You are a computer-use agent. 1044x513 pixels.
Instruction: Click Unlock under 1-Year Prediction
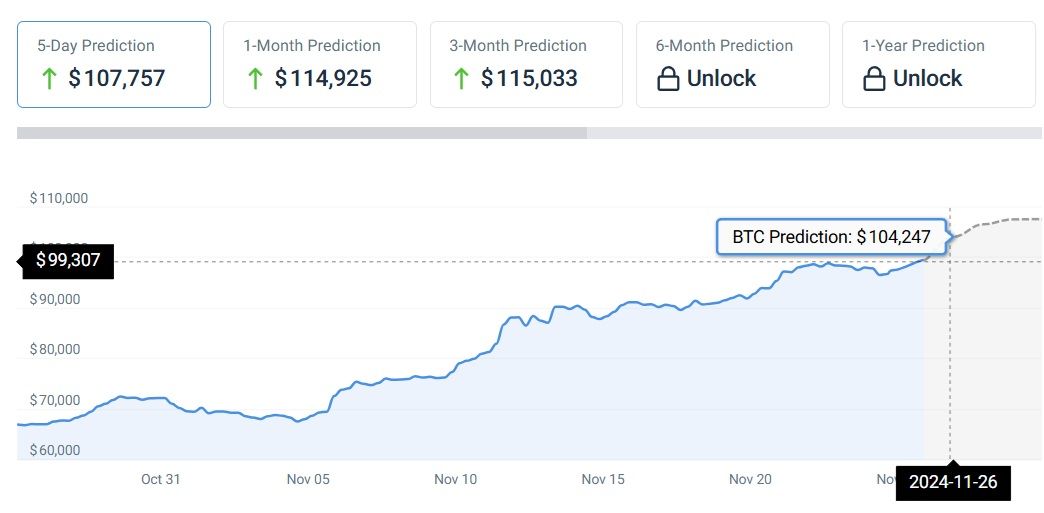(927, 79)
